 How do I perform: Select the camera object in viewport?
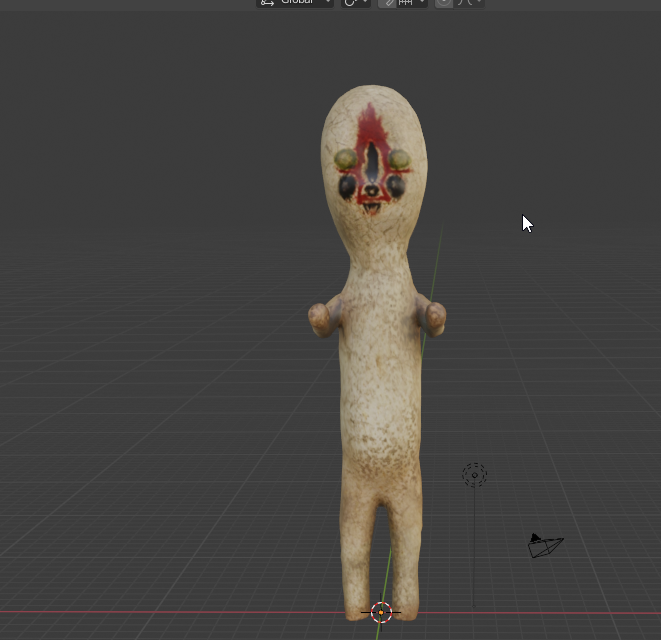[545, 546]
